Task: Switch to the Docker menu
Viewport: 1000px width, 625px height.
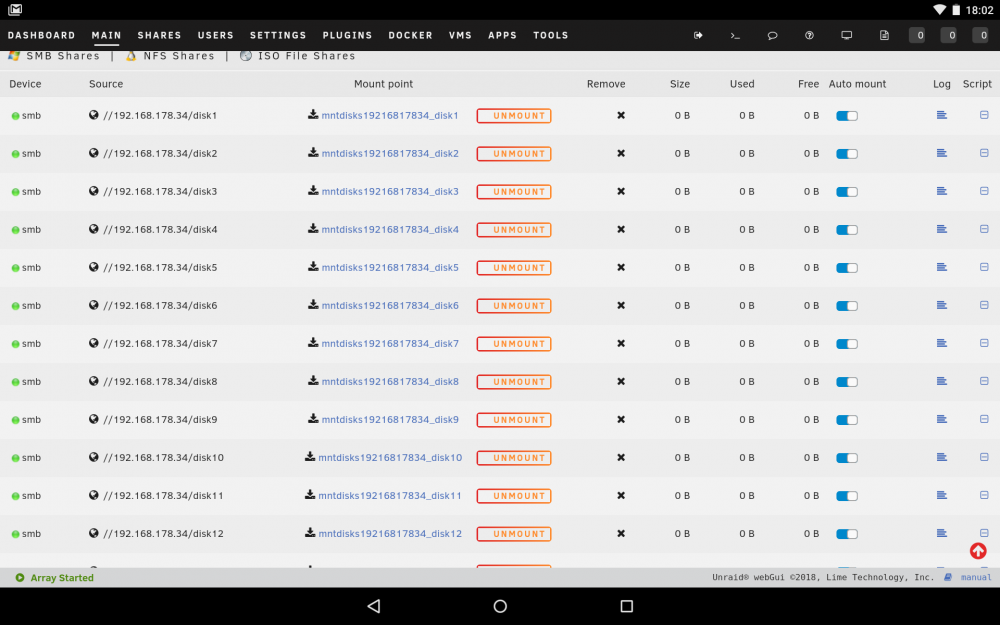Action: 411,35
